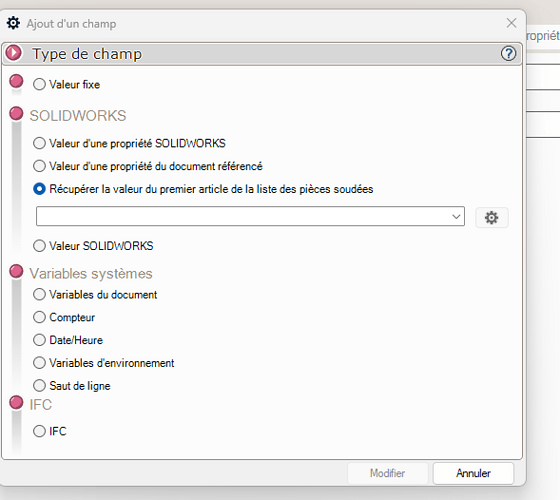Click the Modifier button
The width and height of the screenshot is (560, 500).
click(388, 473)
